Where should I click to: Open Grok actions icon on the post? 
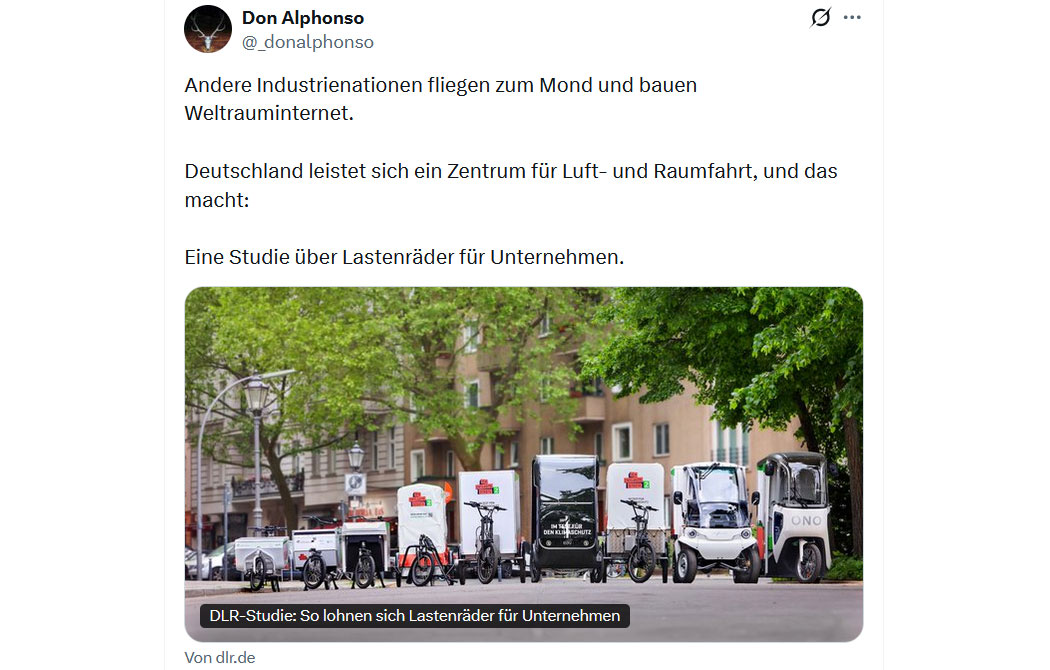point(820,17)
